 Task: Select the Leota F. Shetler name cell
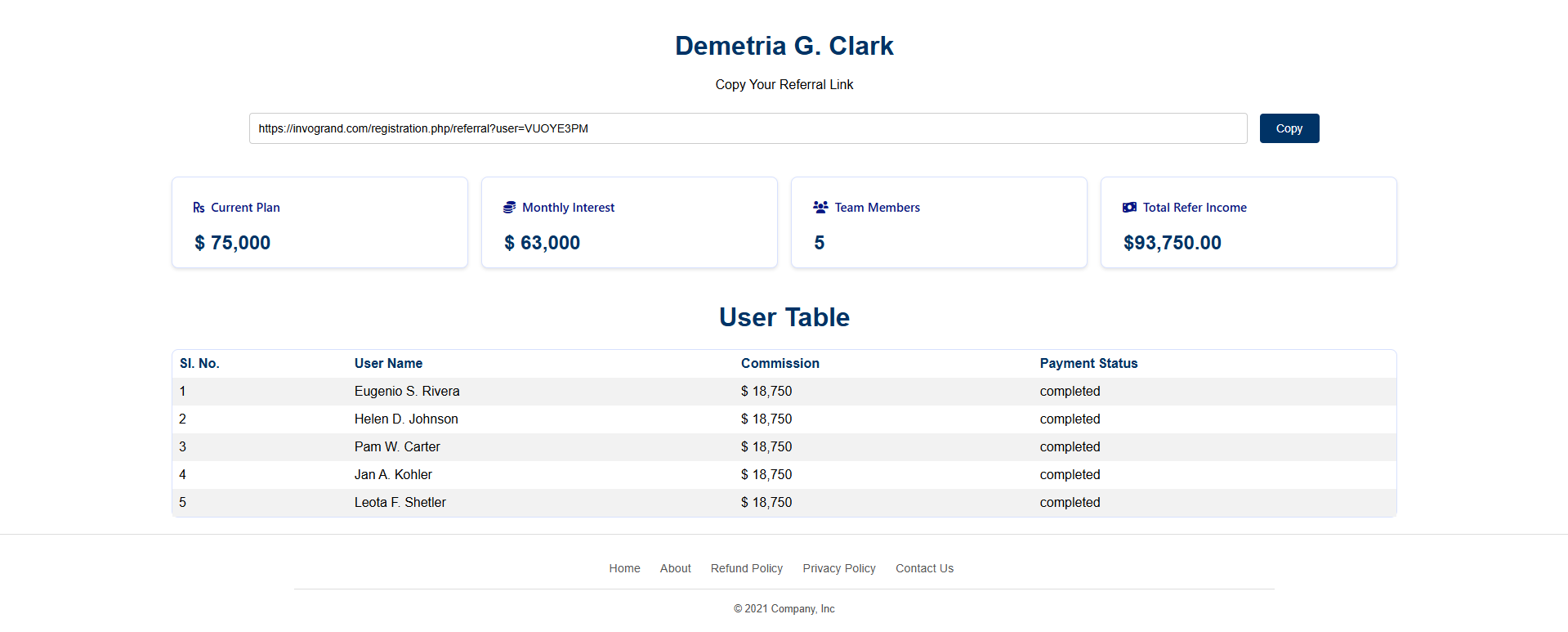coord(400,503)
